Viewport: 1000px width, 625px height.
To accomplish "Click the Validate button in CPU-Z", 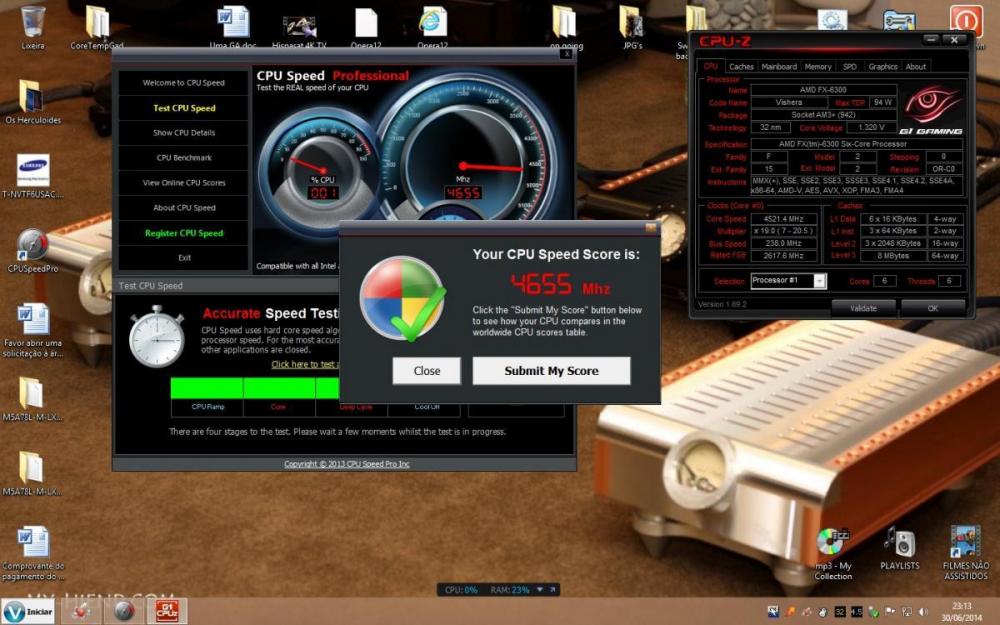I will (x=862, y=308).
